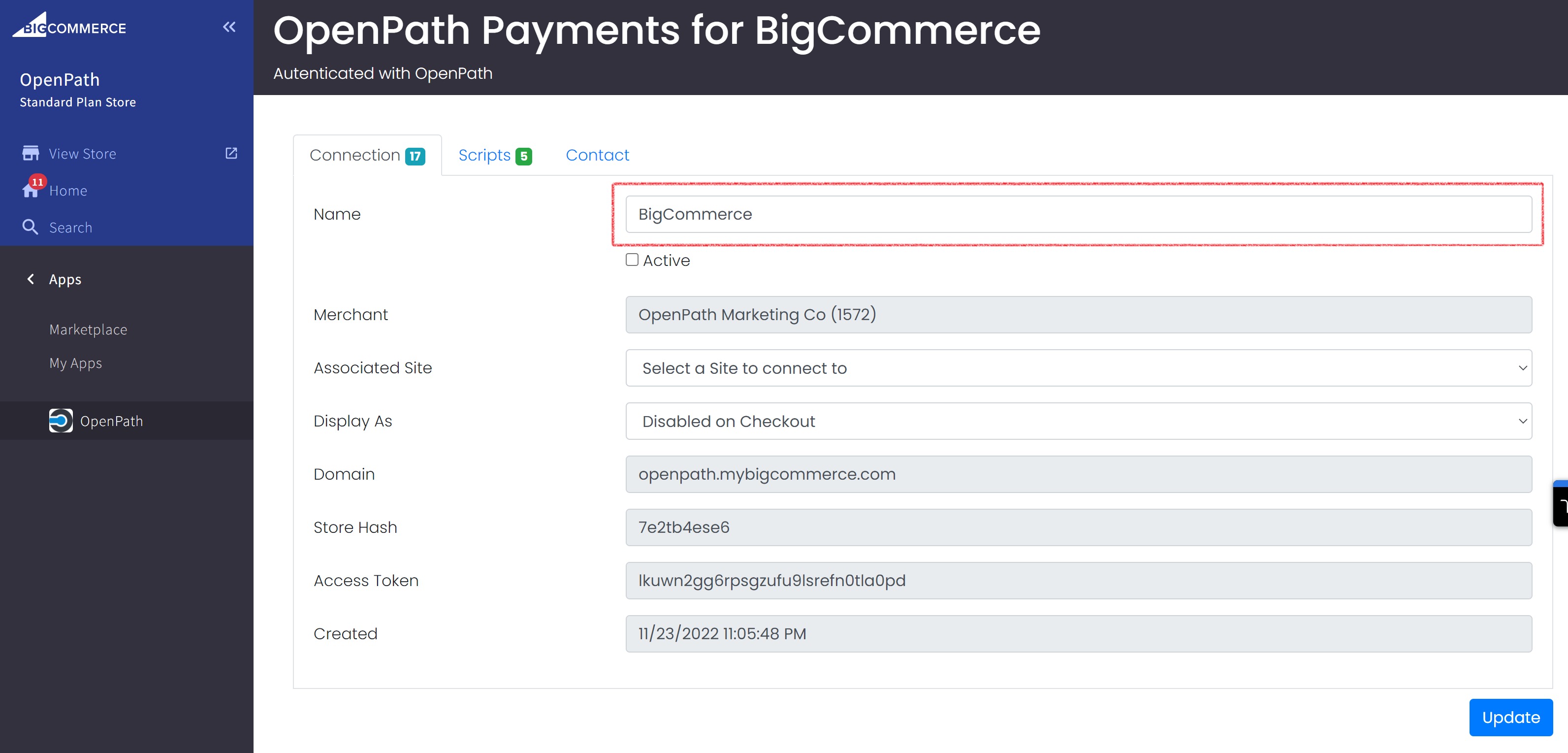Click the Search magnifier icon

pos(30,227)
